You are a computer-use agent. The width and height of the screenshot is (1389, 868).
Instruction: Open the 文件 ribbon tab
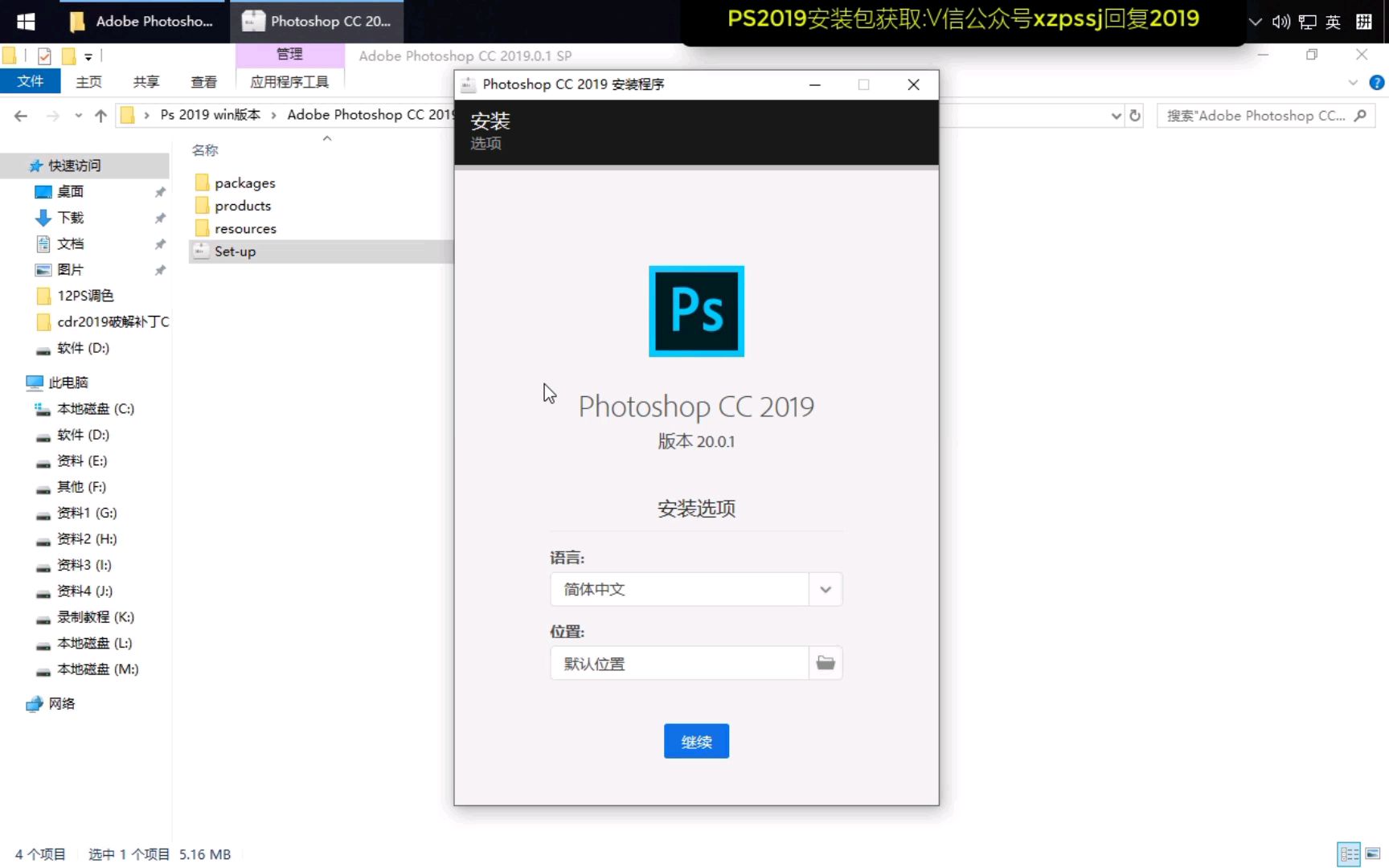(x=31, y=81)
